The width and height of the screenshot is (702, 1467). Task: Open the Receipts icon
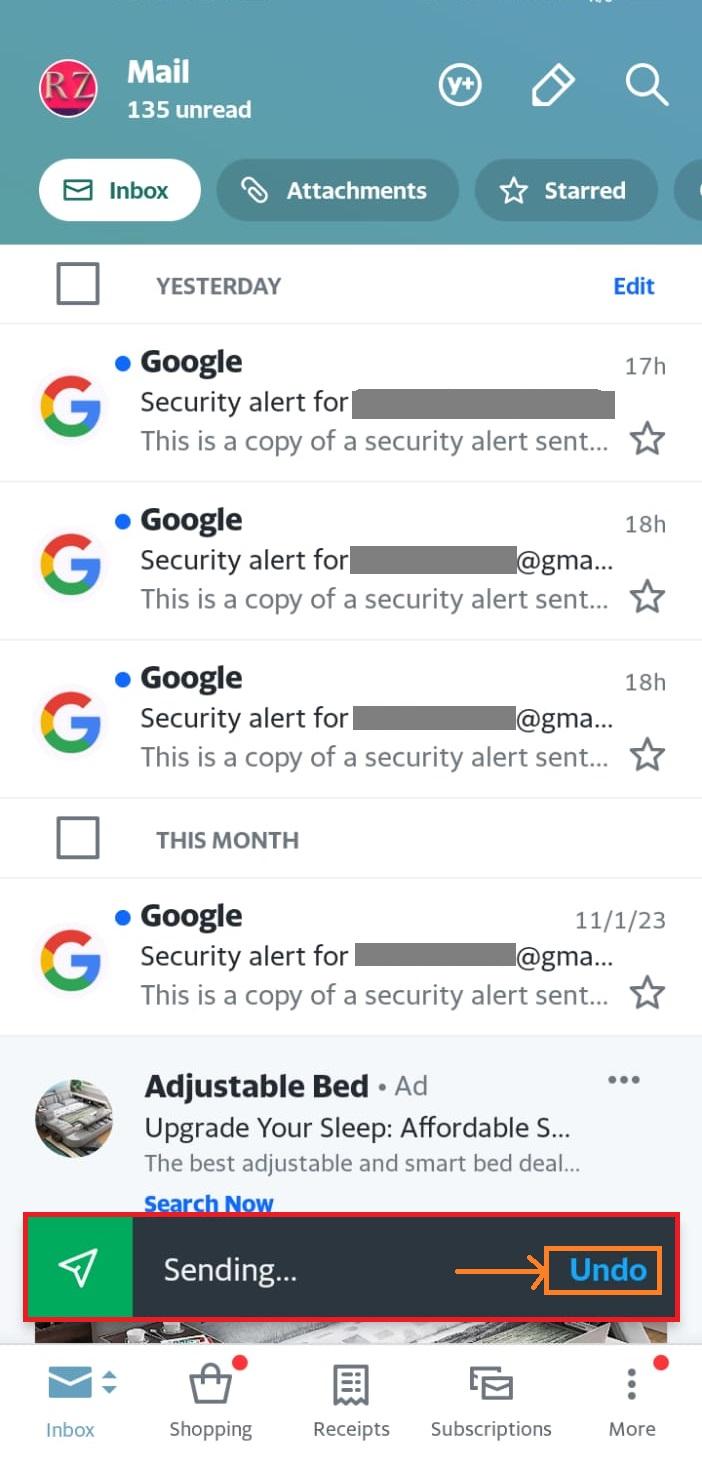351,1385
